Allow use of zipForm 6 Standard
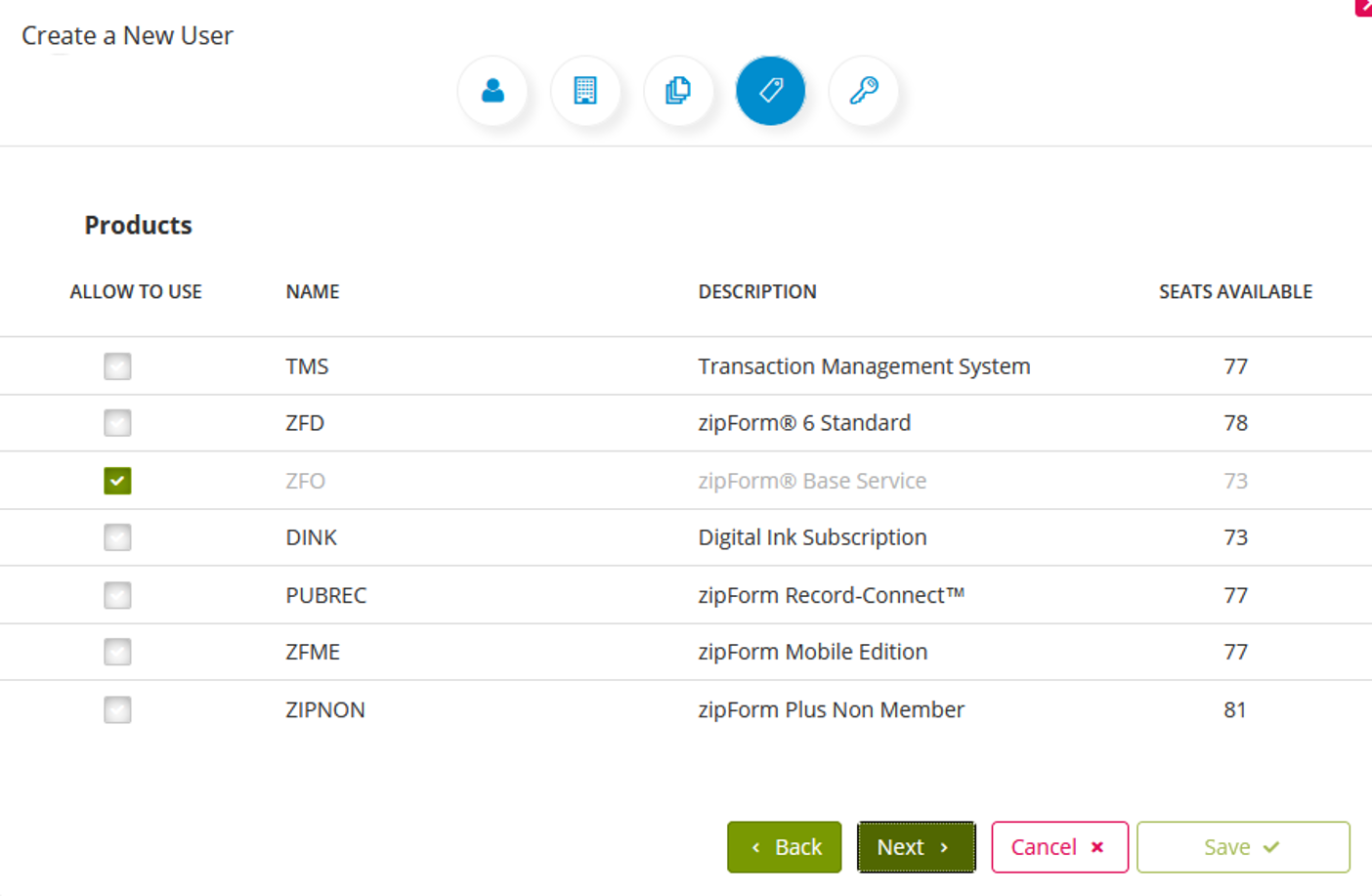The height and width of the screenshot is (896, 1372). [117, 422]
